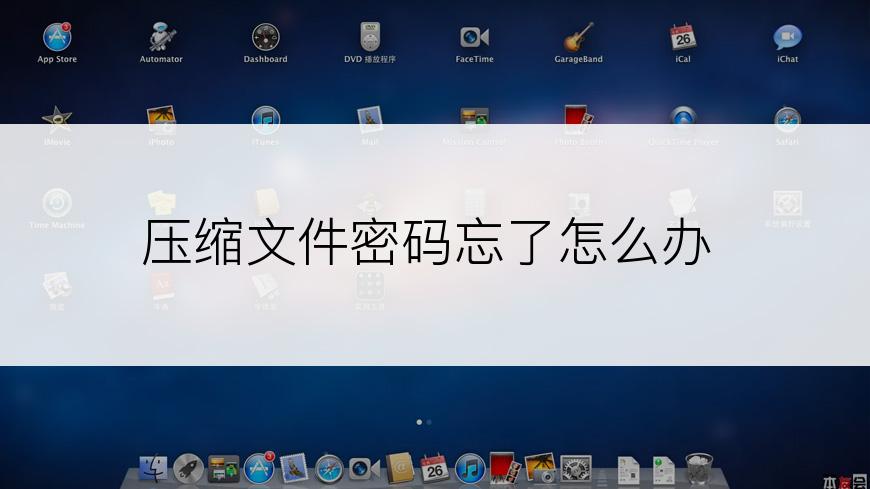The width and height of the screenshot is (870, 489).
Task: Launch iChat speech bubble icon
Action: (787, 37)
